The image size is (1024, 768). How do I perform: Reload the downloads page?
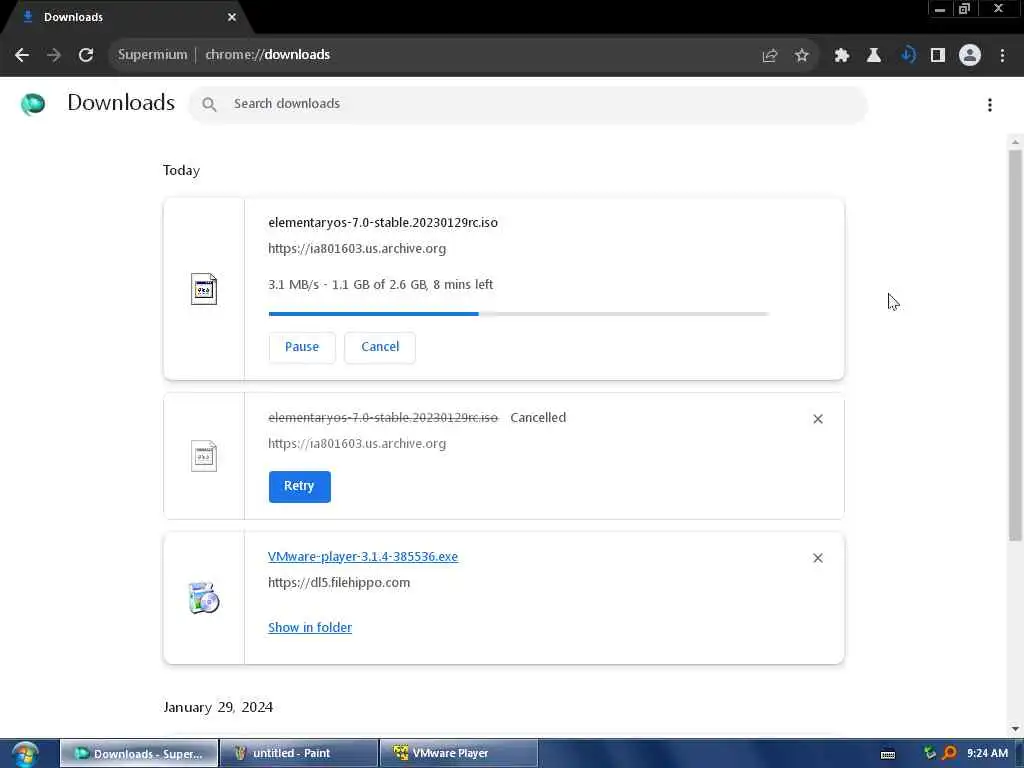86,55
